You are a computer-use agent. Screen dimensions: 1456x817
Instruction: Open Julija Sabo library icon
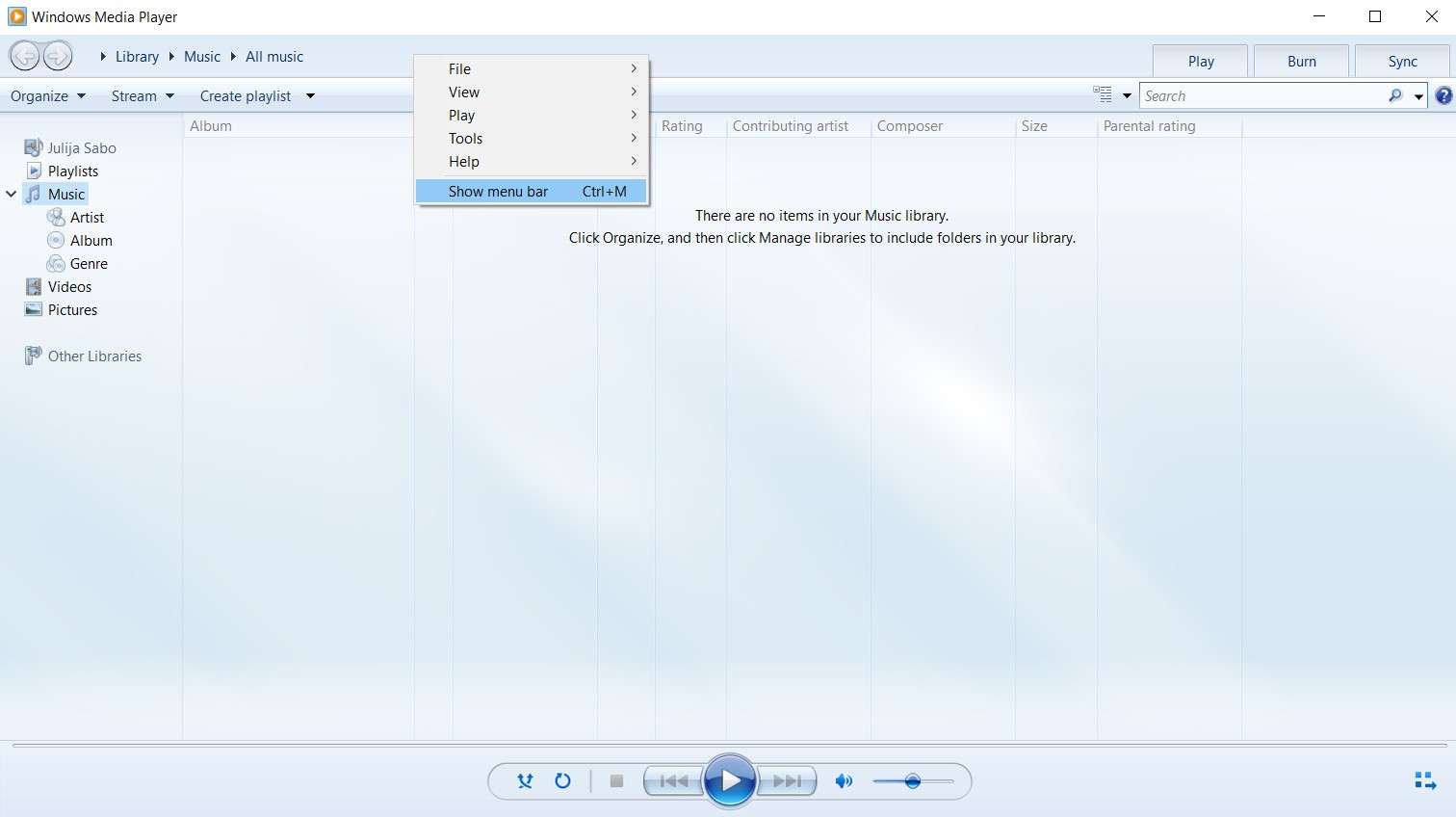coord(34,147)
